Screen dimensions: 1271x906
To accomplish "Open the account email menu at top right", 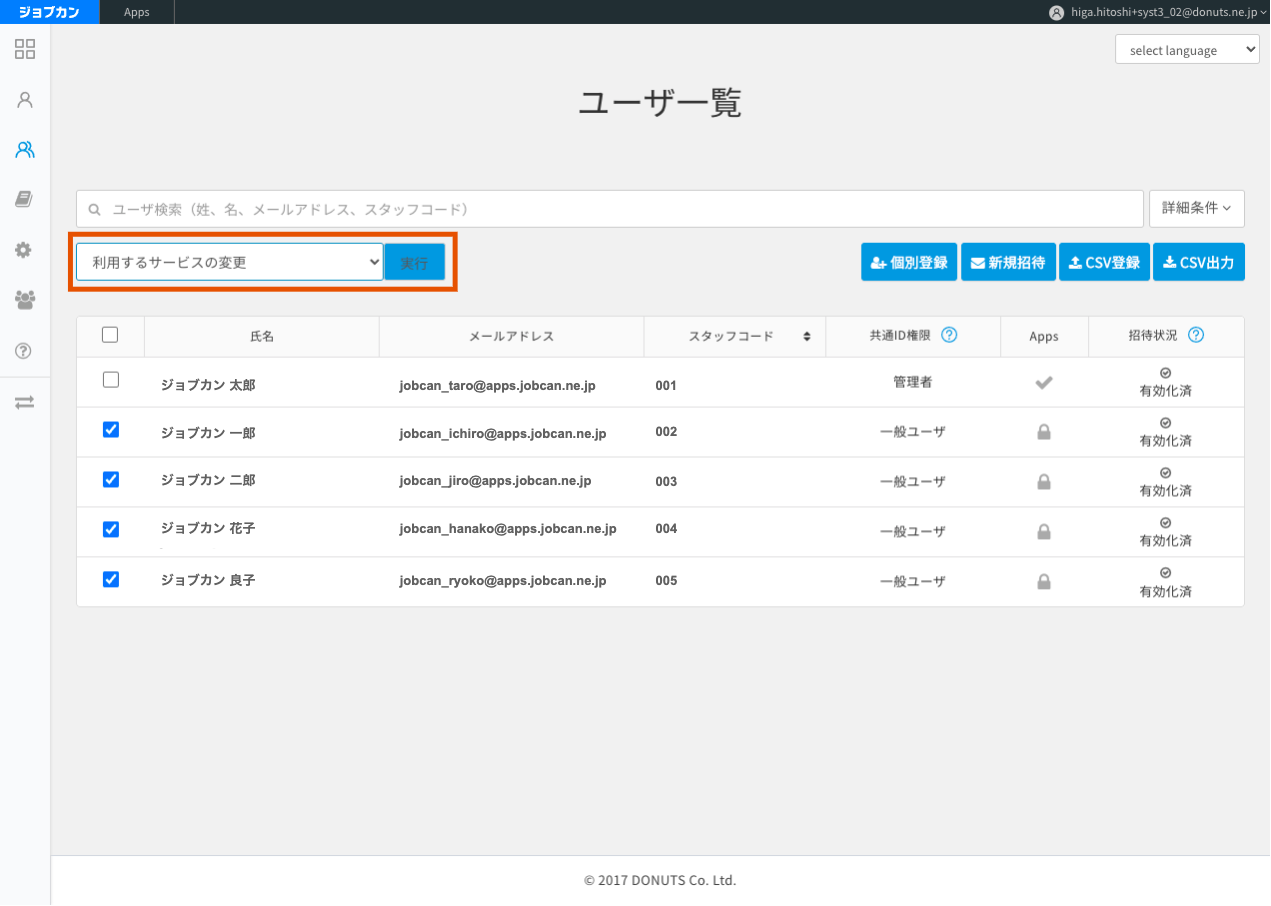I will 1158,12.
